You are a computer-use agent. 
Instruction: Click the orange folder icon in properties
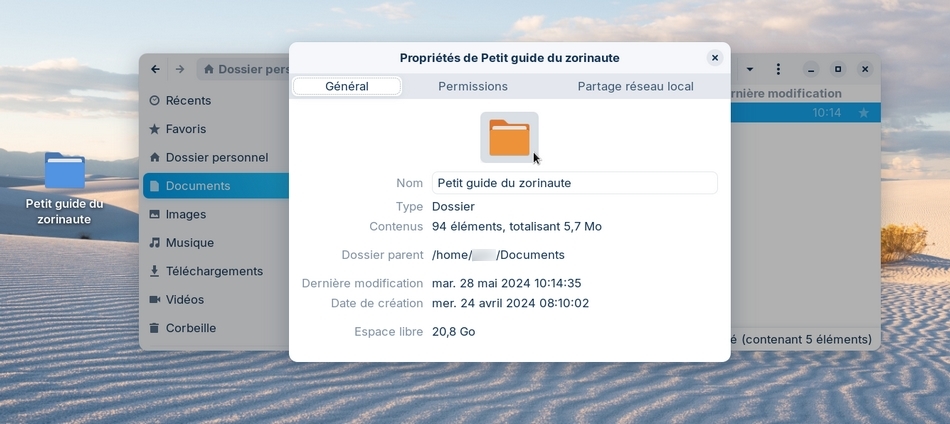[509, 137]
